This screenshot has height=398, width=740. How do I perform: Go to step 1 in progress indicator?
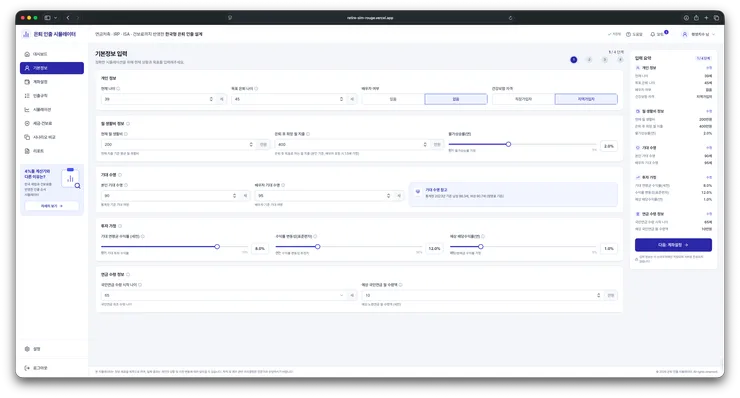coord(573,59)
